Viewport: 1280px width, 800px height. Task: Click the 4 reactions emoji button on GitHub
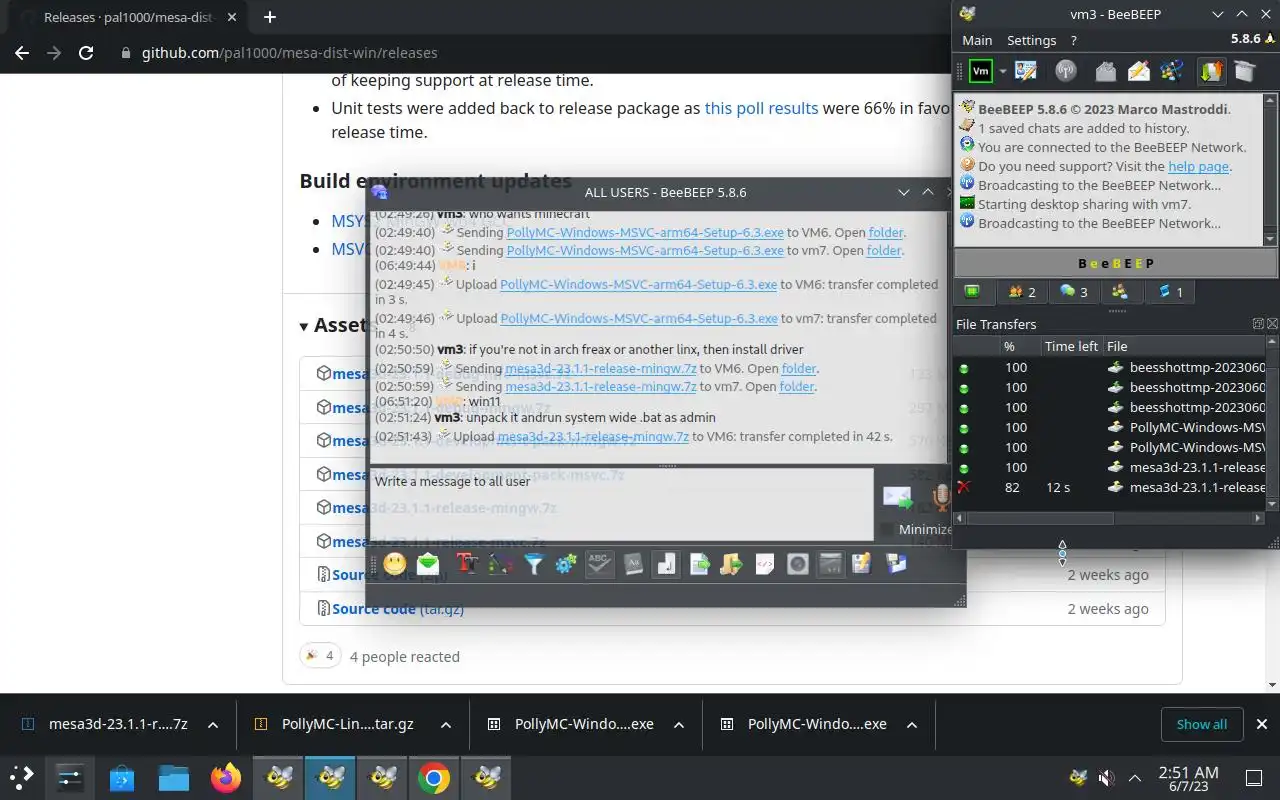pyautogui.click(x=320, y=656)
